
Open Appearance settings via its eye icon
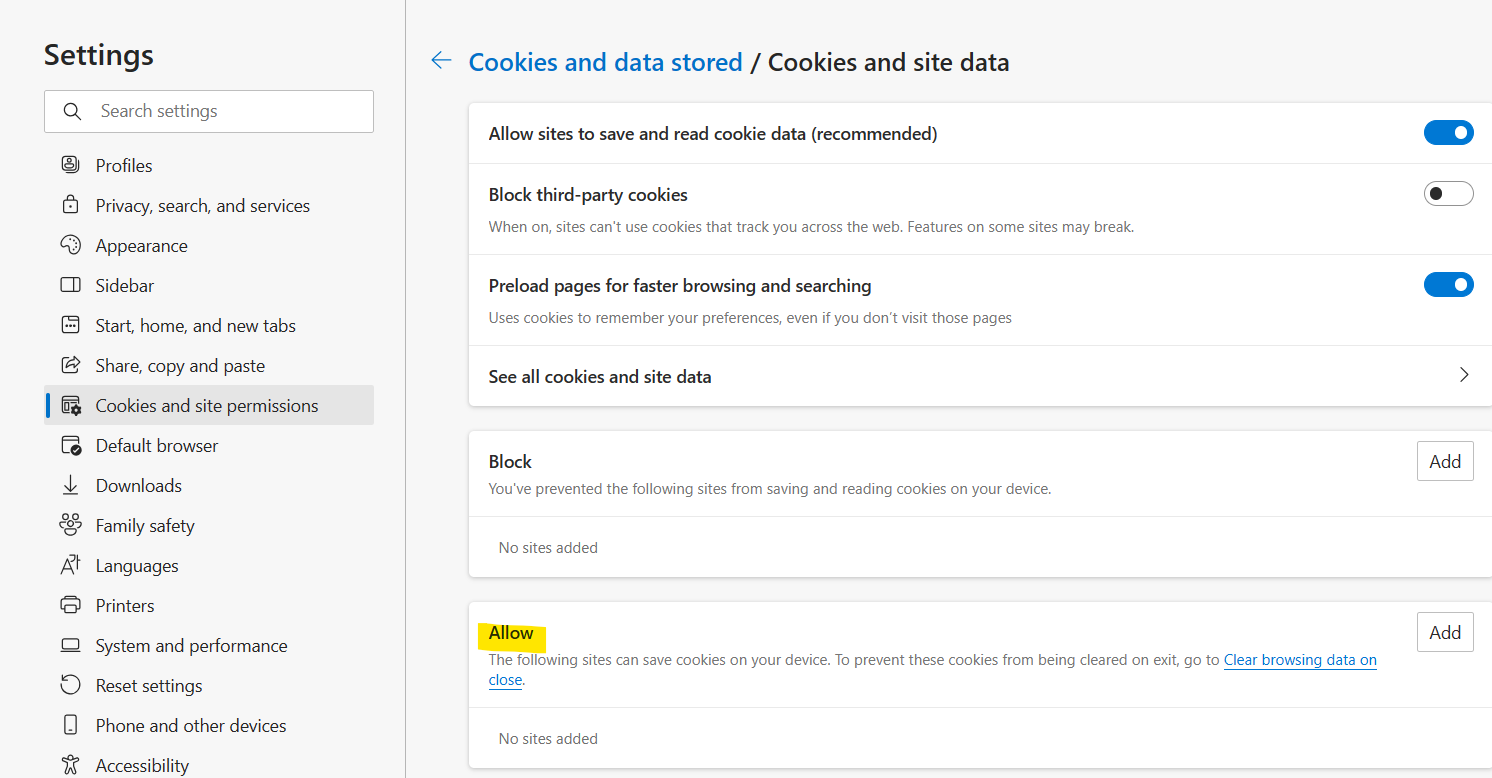tap(69, 245)
